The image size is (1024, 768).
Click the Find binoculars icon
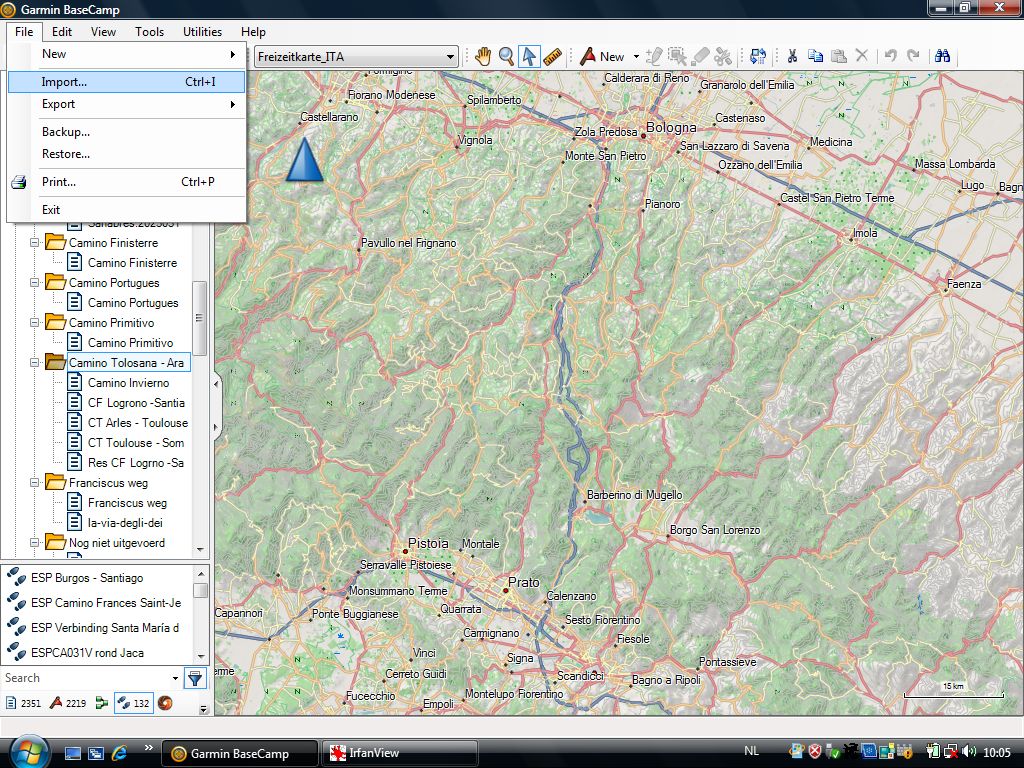pos(941,56)
